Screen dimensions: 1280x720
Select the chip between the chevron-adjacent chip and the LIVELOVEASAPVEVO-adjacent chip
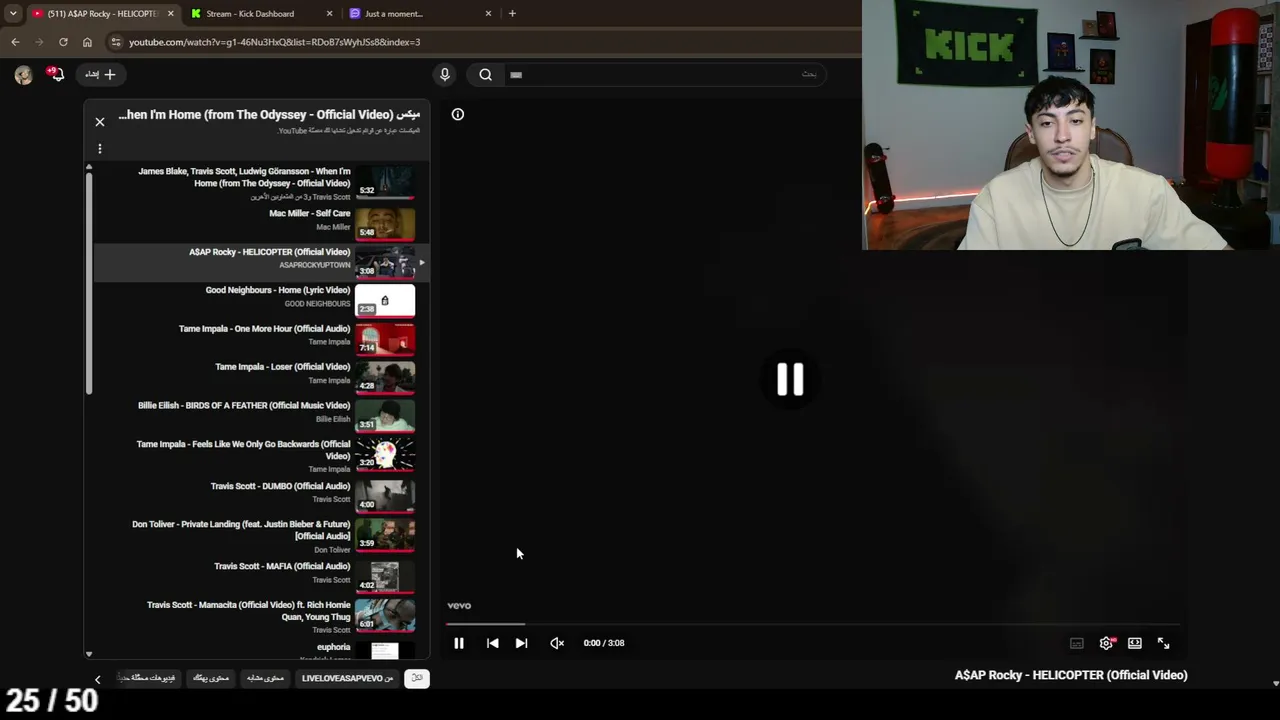click(x=210, y=678)
